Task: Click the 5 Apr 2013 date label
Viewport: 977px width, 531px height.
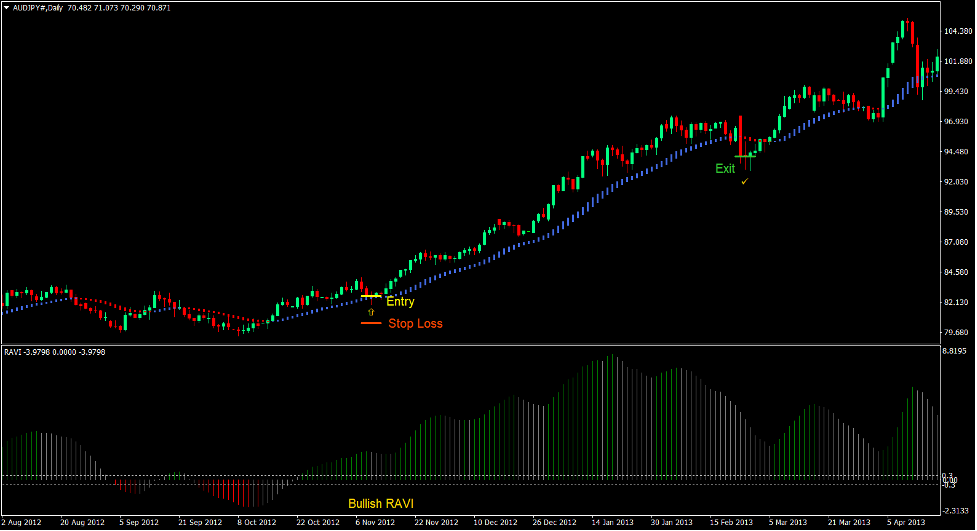Action: pyautogui.click(x=906, y=522)
